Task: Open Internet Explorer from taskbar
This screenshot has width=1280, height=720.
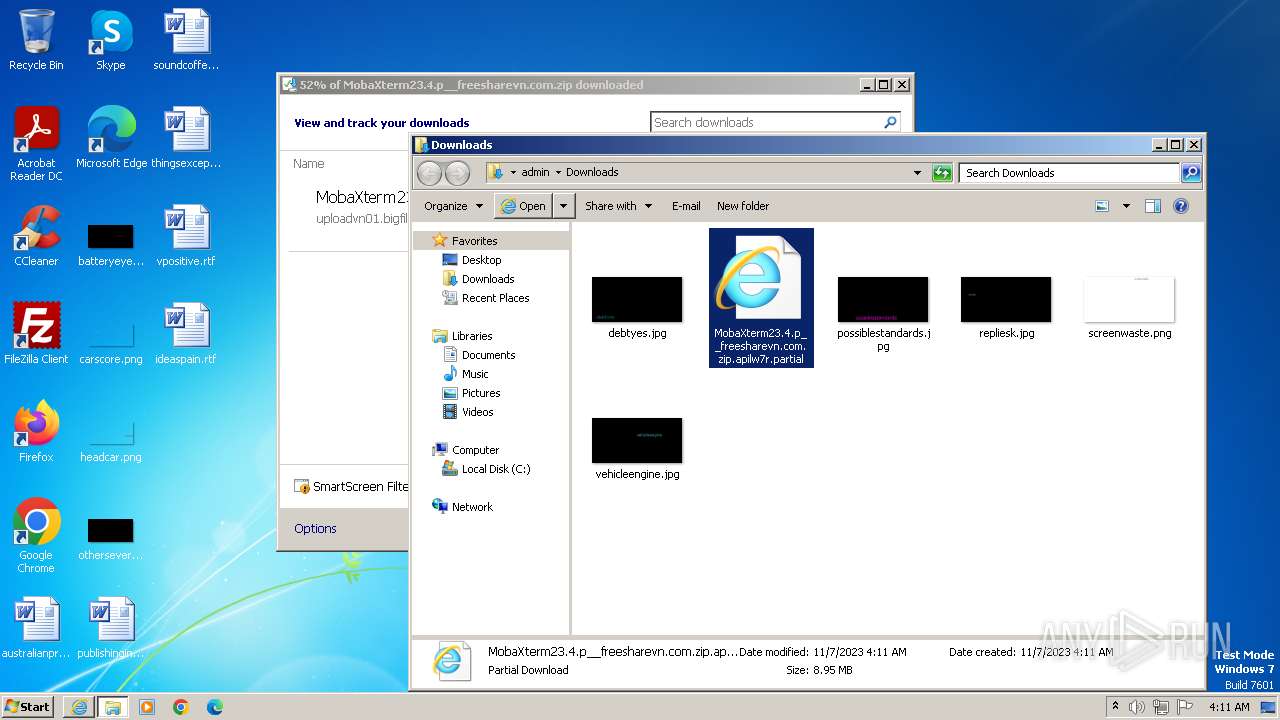Action: point(79,707)
